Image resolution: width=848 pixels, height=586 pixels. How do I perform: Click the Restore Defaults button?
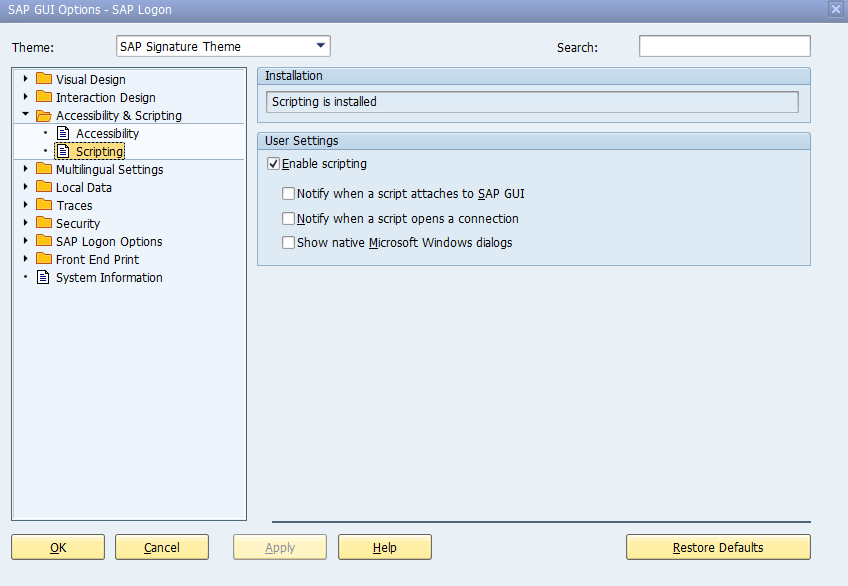point(718,547)
